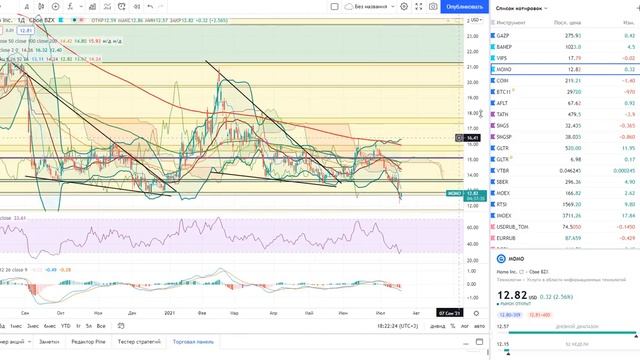
Task: Click the 52-week range slider bar
Action: pyautogui.click(x=572, y=350)
